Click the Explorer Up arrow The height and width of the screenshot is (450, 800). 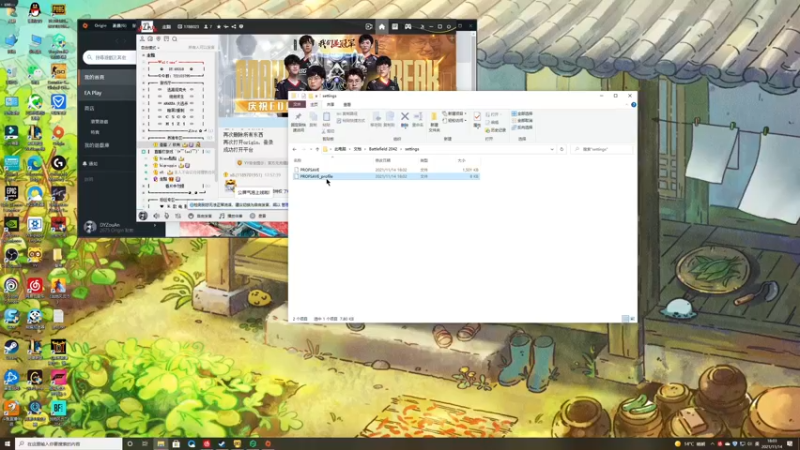click(317, 149)
